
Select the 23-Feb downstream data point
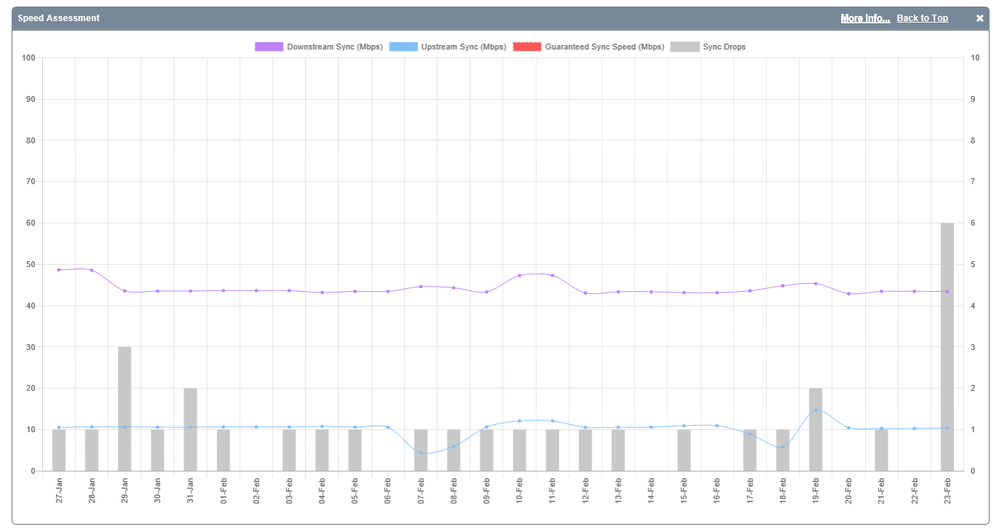pos(947,291)
